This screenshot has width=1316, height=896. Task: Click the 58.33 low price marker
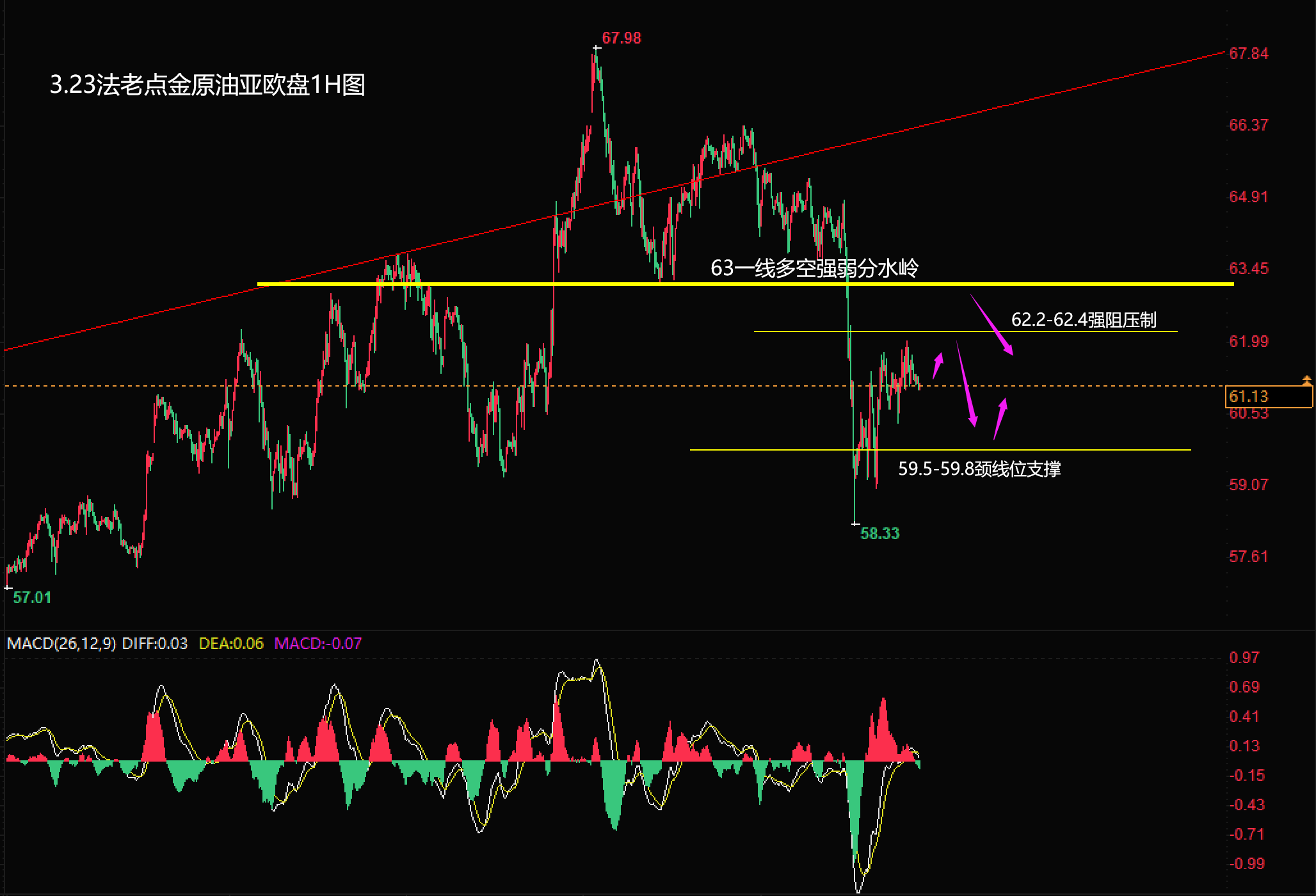[x=879, y=533]
